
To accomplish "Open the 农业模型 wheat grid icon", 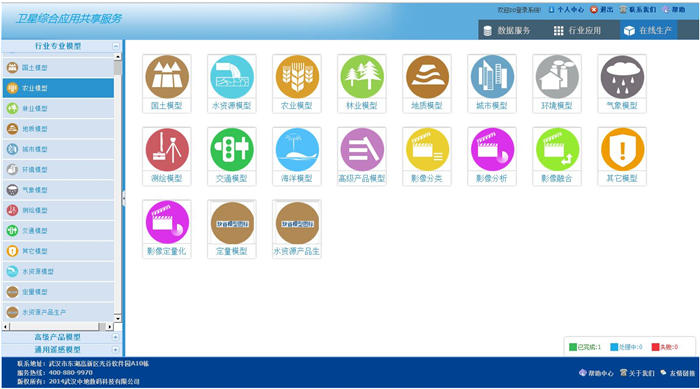I will [297, 84].
